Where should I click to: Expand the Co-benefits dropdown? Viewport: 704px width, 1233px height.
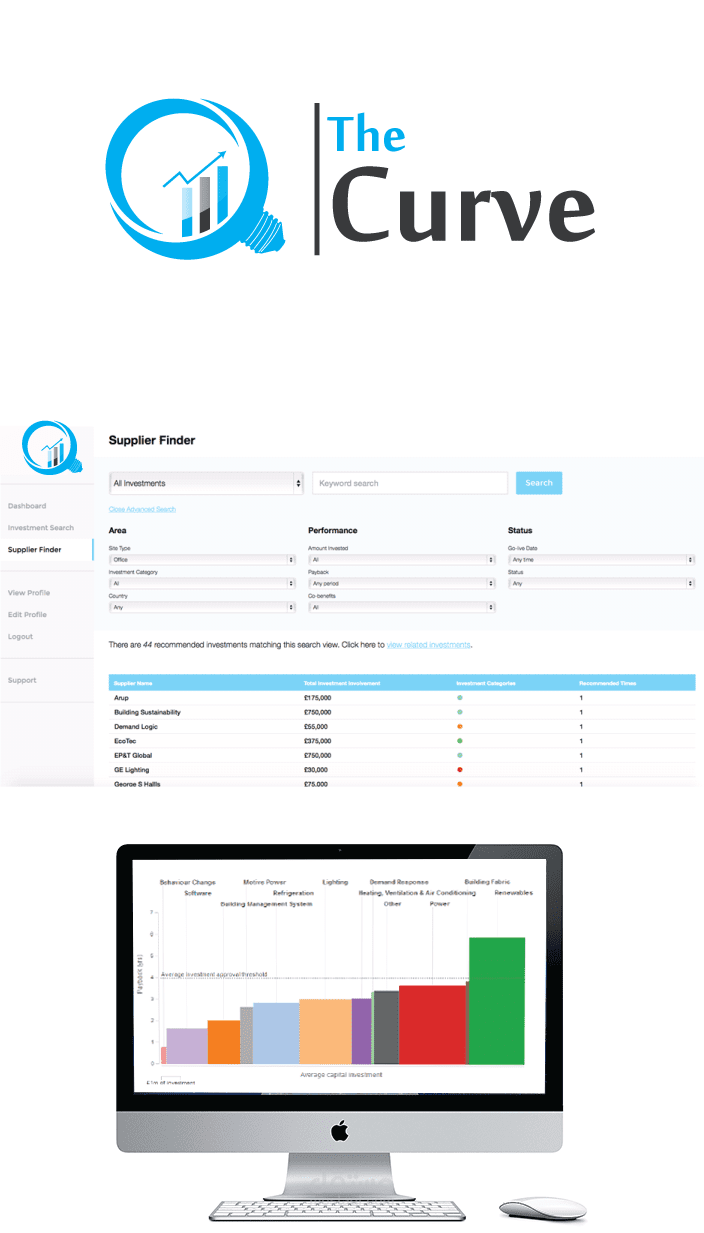click(402, 607)
